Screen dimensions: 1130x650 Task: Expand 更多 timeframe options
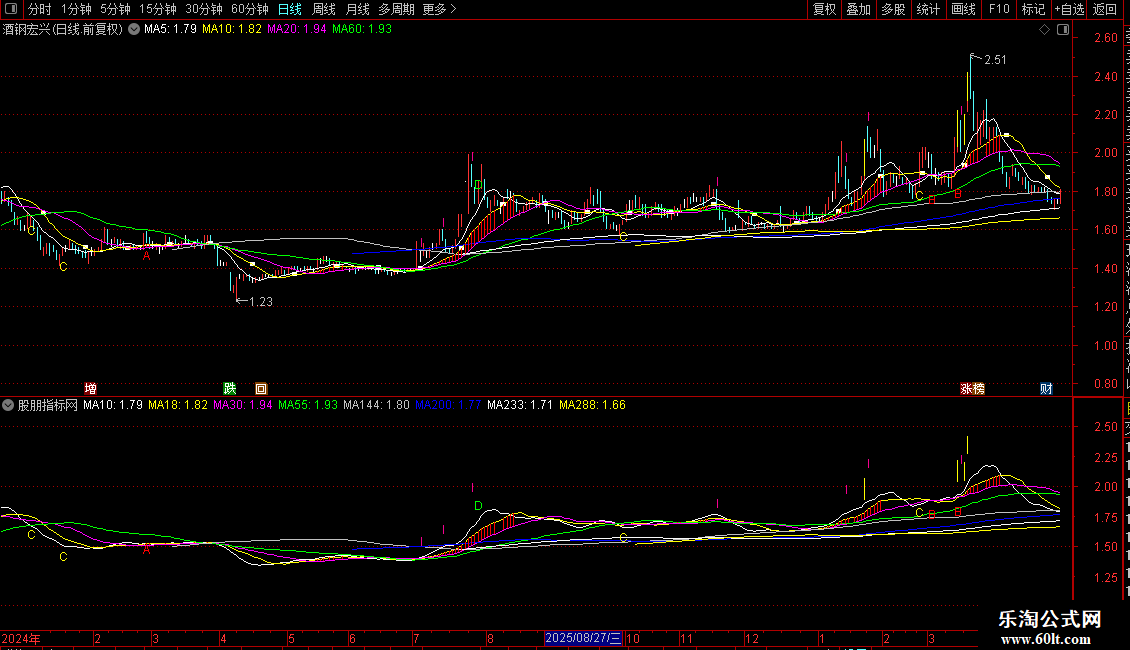click(439, 9)
